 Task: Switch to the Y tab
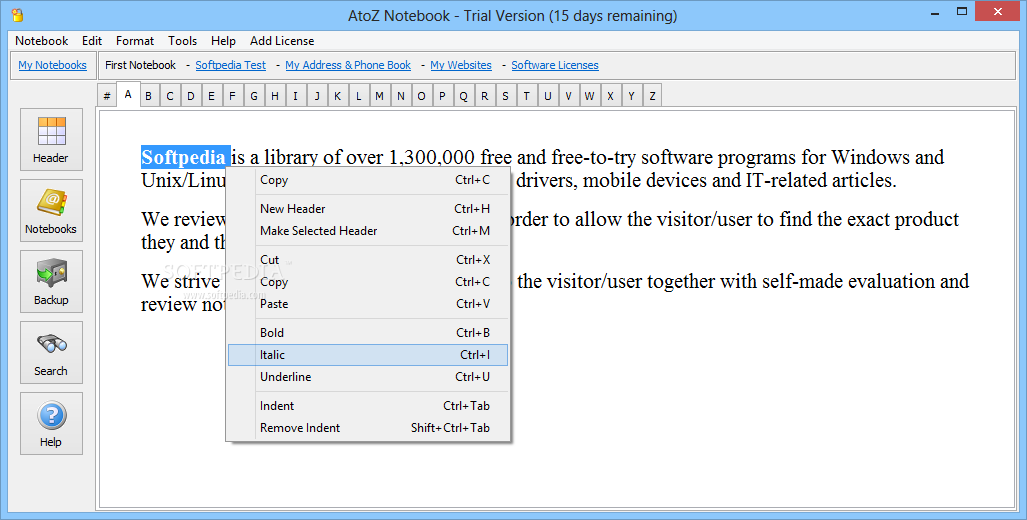pyautogui.click(x=631, y=96)
